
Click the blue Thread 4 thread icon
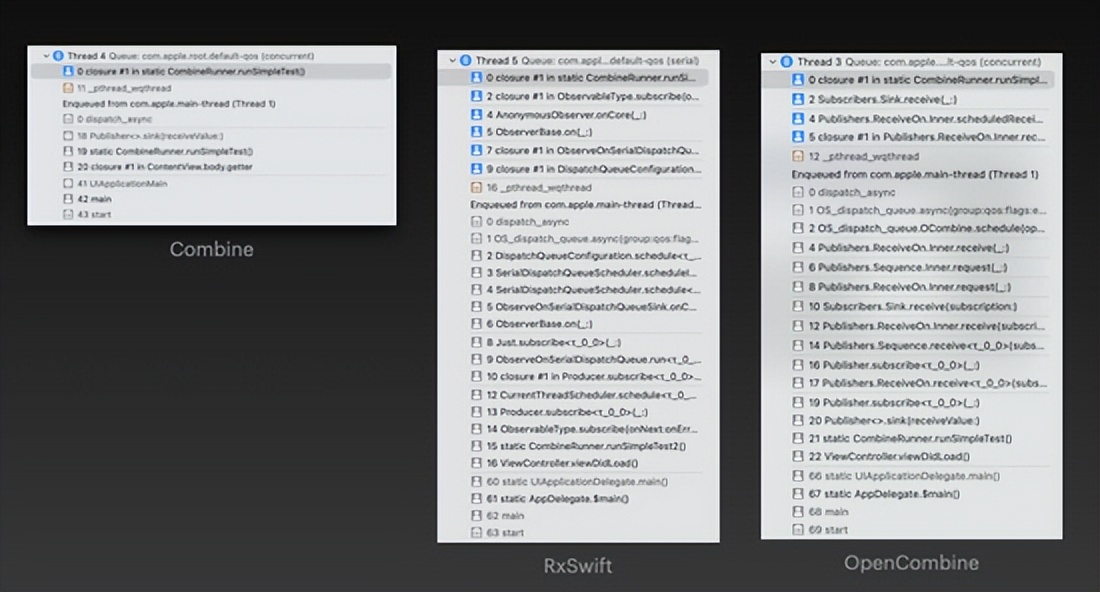[x=58, y=55]
